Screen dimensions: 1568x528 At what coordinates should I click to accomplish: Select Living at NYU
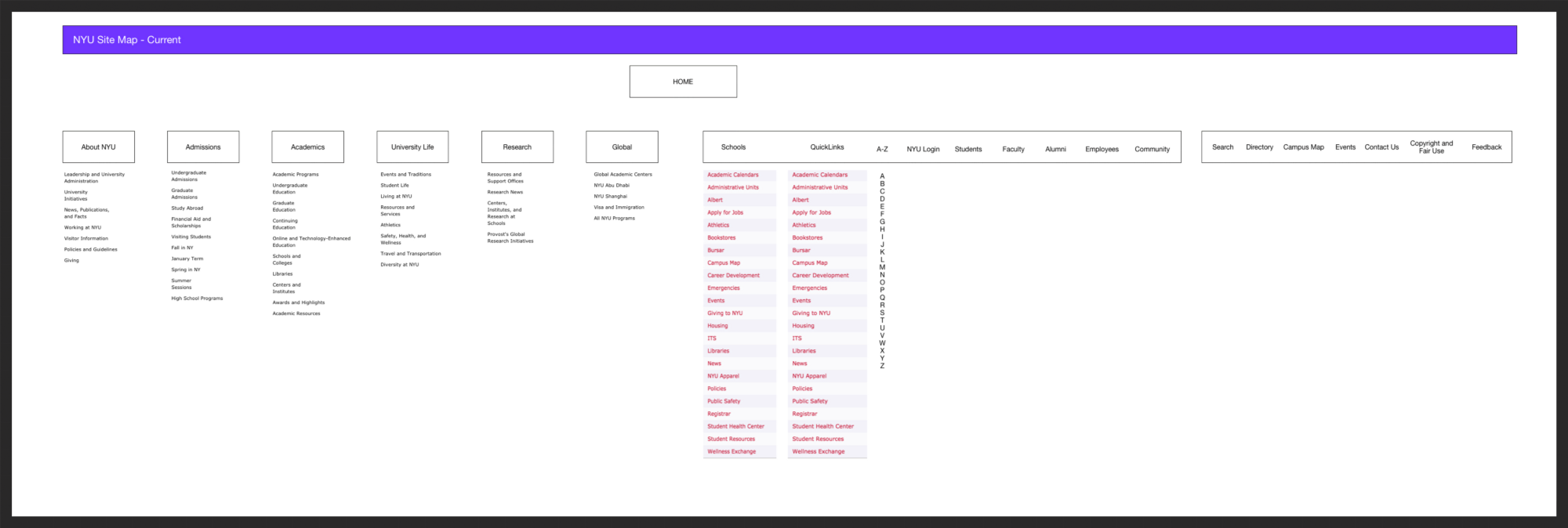click(396, 197)
